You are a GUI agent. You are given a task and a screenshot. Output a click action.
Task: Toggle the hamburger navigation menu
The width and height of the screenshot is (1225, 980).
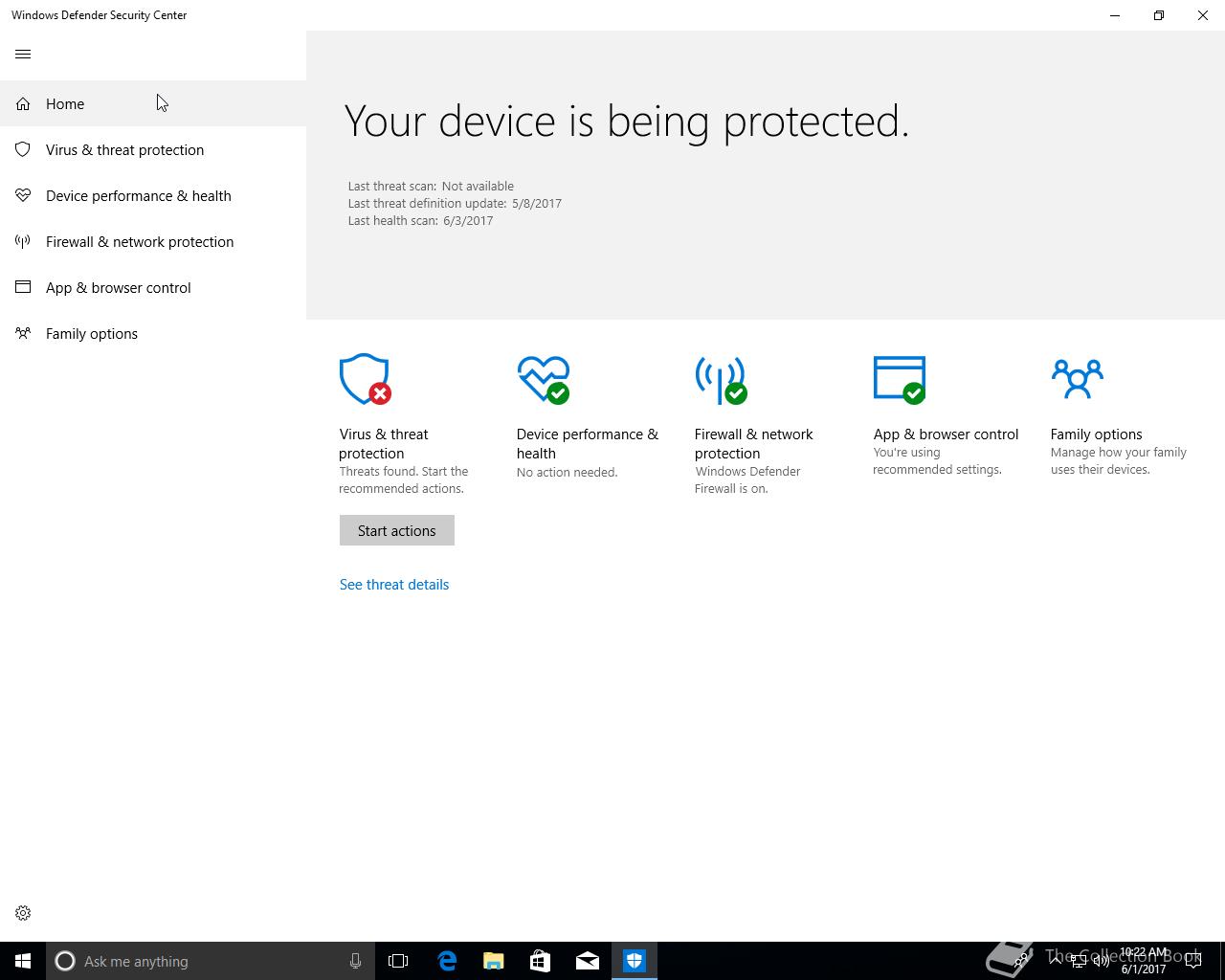coord(23,54)
